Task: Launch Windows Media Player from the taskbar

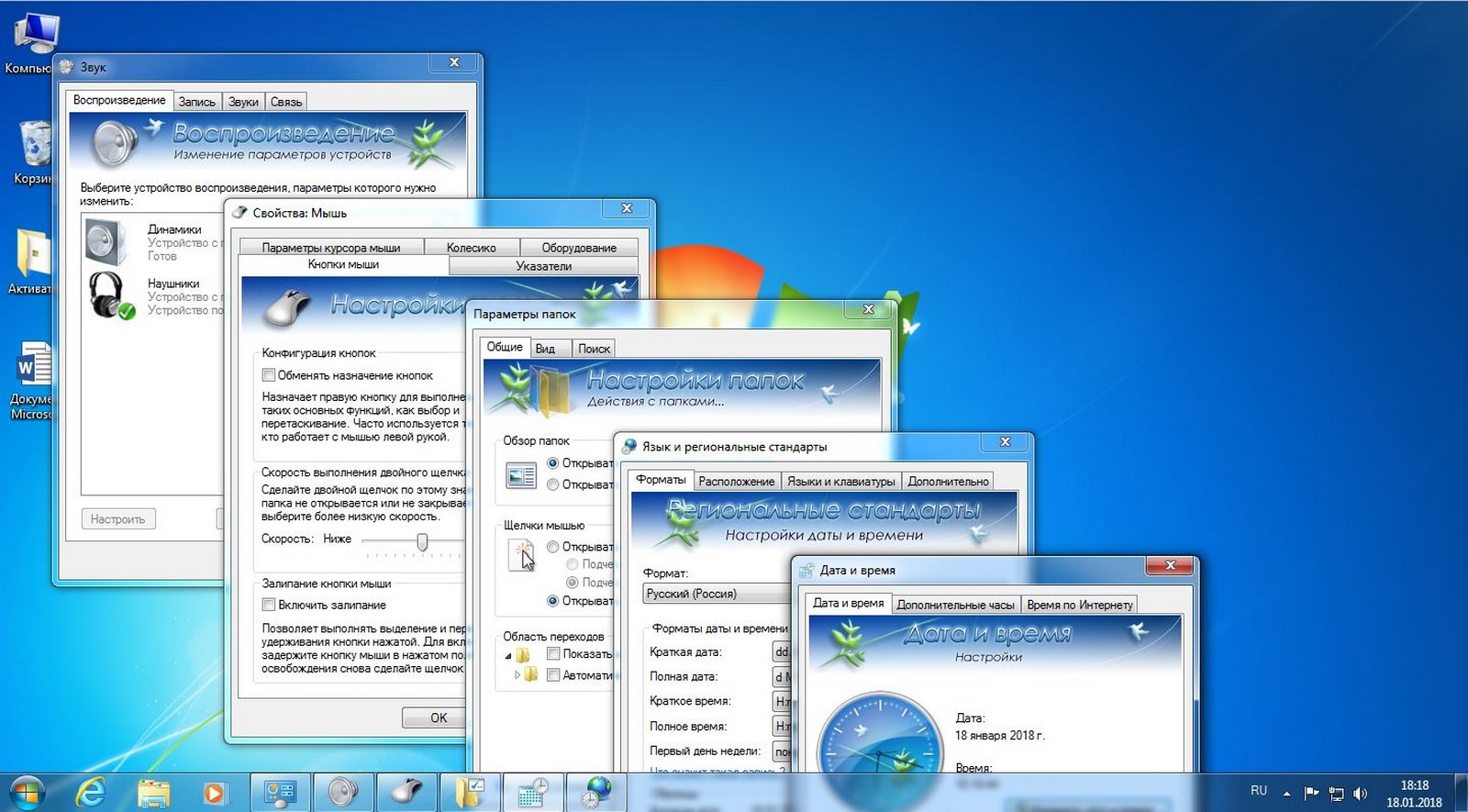Action: pos(214,792)
